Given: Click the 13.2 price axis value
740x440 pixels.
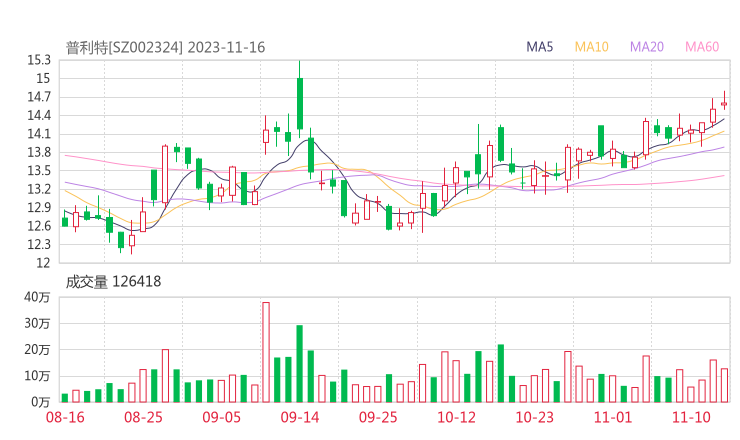Looking at the screenshot, I should point(39,189).
